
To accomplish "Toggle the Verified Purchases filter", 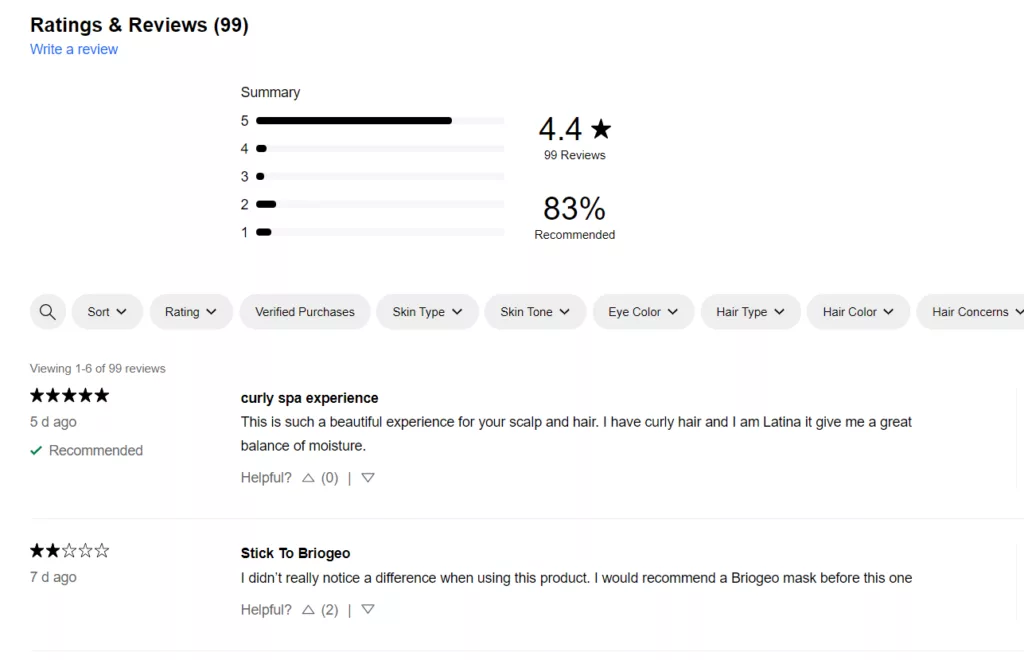I will point(304,311).
